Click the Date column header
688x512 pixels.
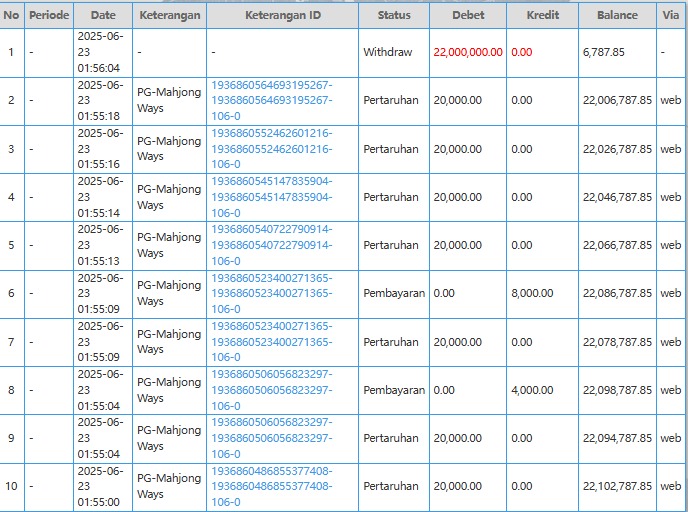coord(103,15)
